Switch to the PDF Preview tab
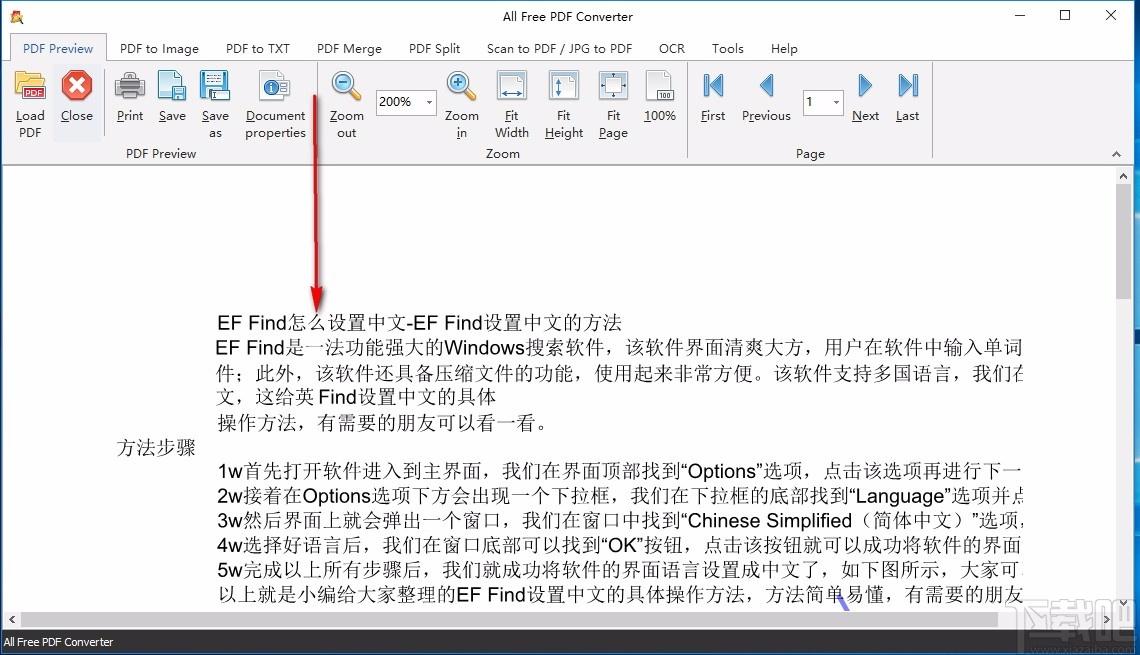Screen dimensions: 1140x655 [x=58, y=49]
